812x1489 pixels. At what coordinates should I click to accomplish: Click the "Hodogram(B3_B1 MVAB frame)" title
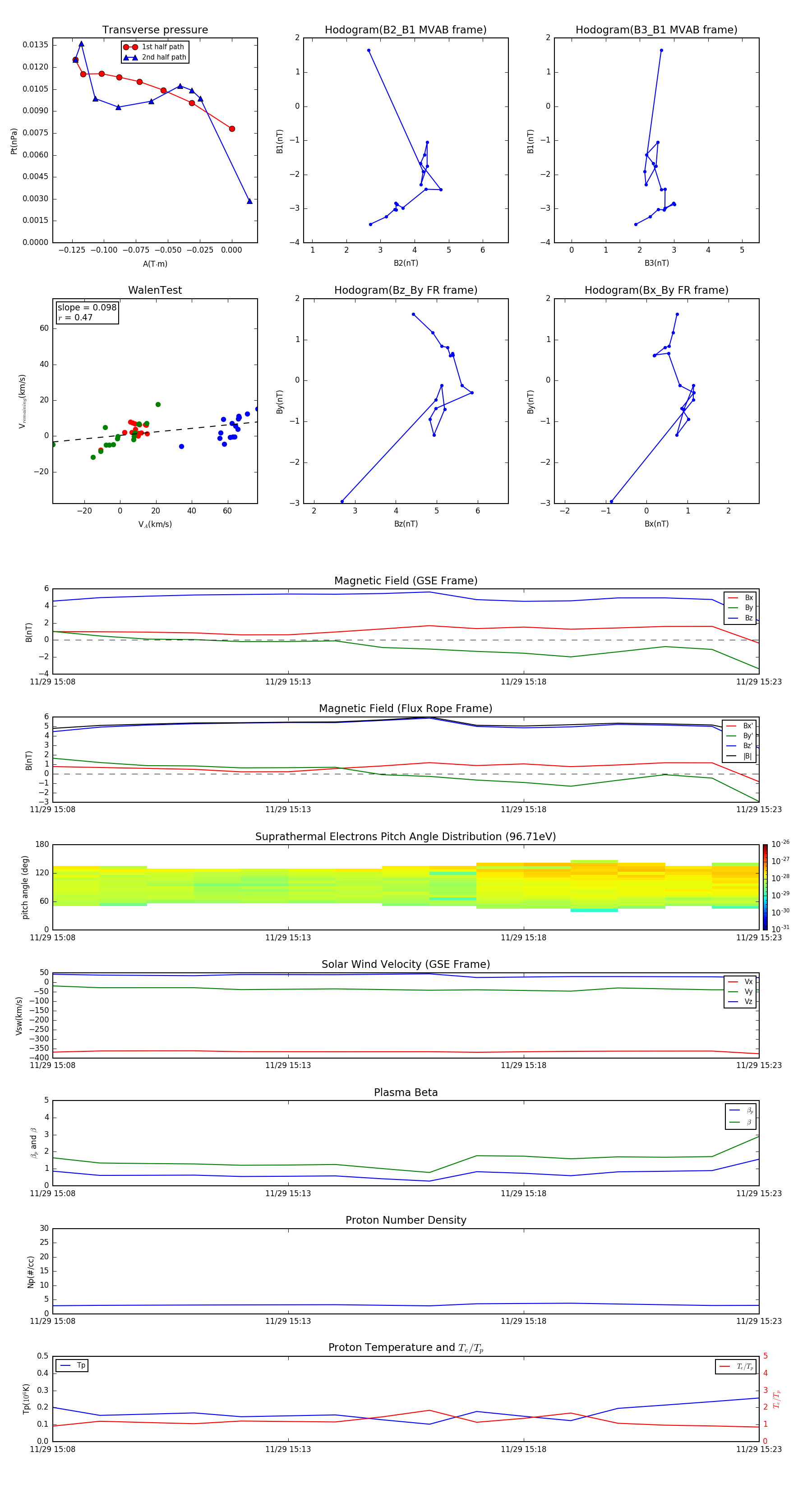point(656,30)
